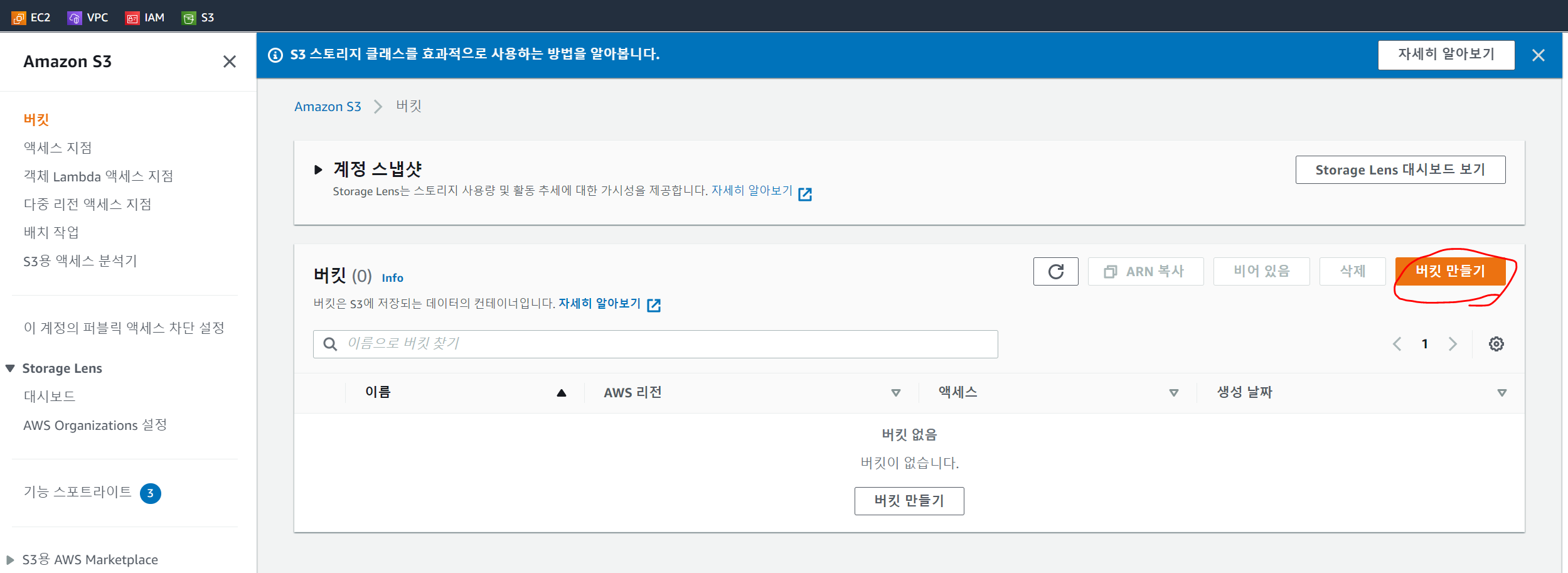The width and height of the screenshot is (1568, 573).
Task: Open Storage Lens 대시보드 sidebar item
Action: [x=50, y=396]
